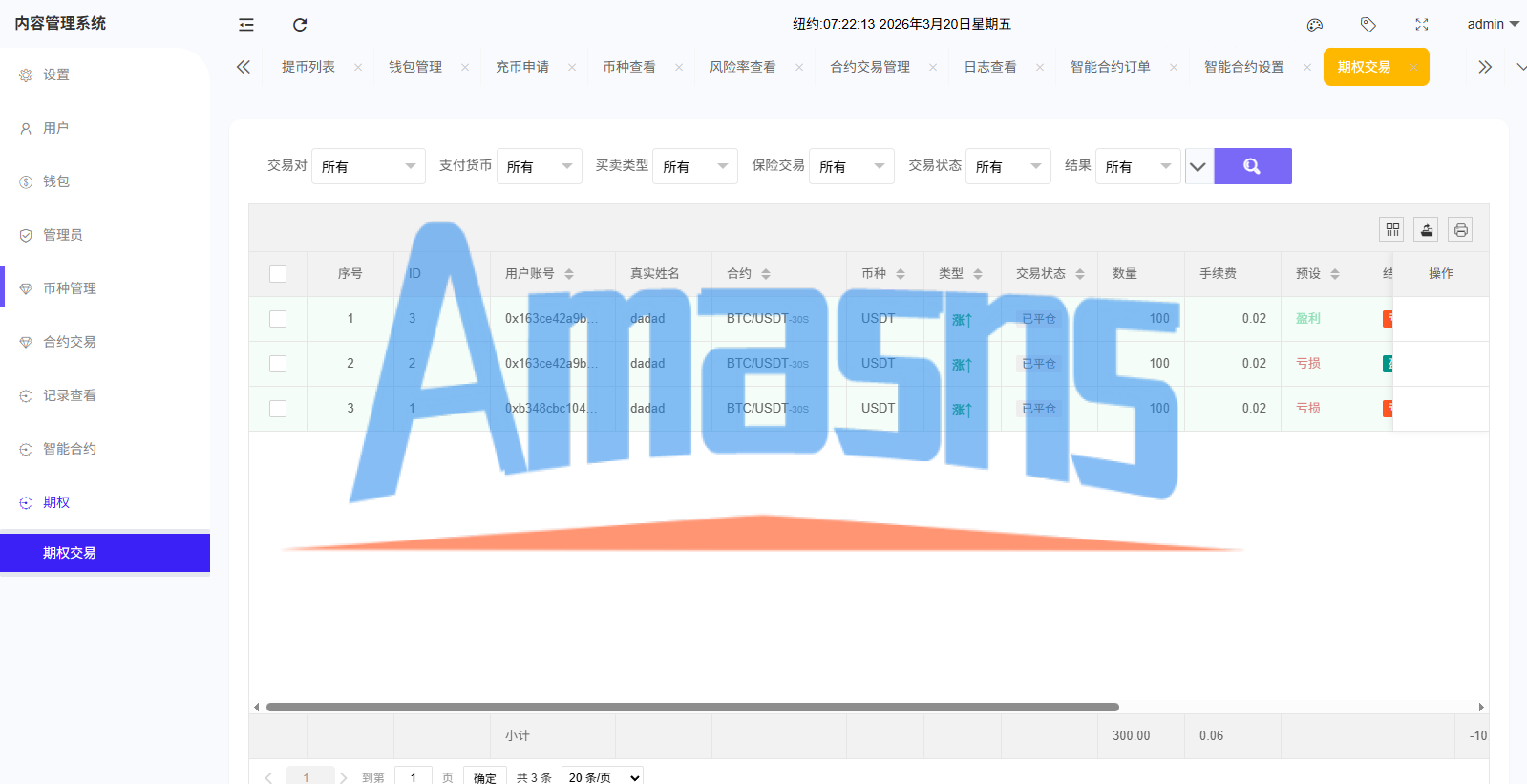Viewport: 1527px width, 784px height.
Task: Click the 确定 pagination button
Action: pyautogui.click(x=485, y=777)
